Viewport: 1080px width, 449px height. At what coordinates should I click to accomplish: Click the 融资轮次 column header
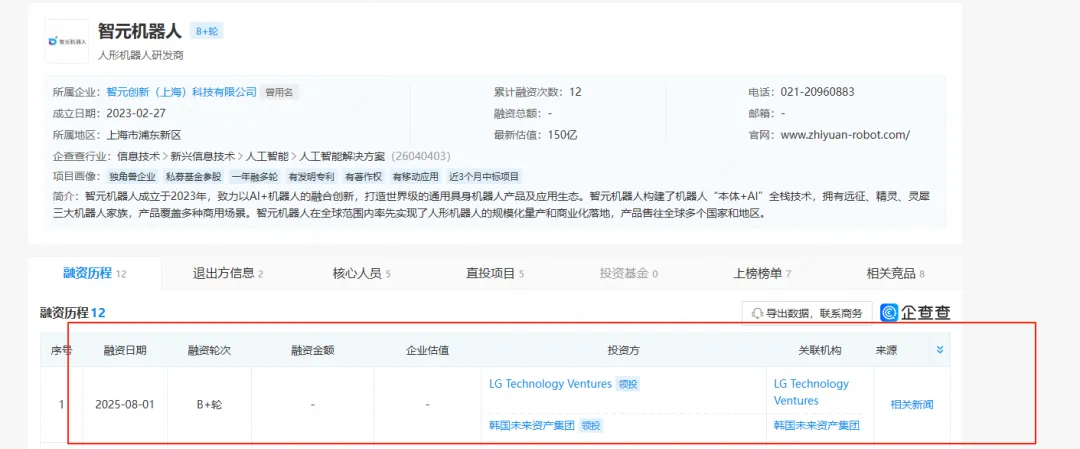pos(209,350)
